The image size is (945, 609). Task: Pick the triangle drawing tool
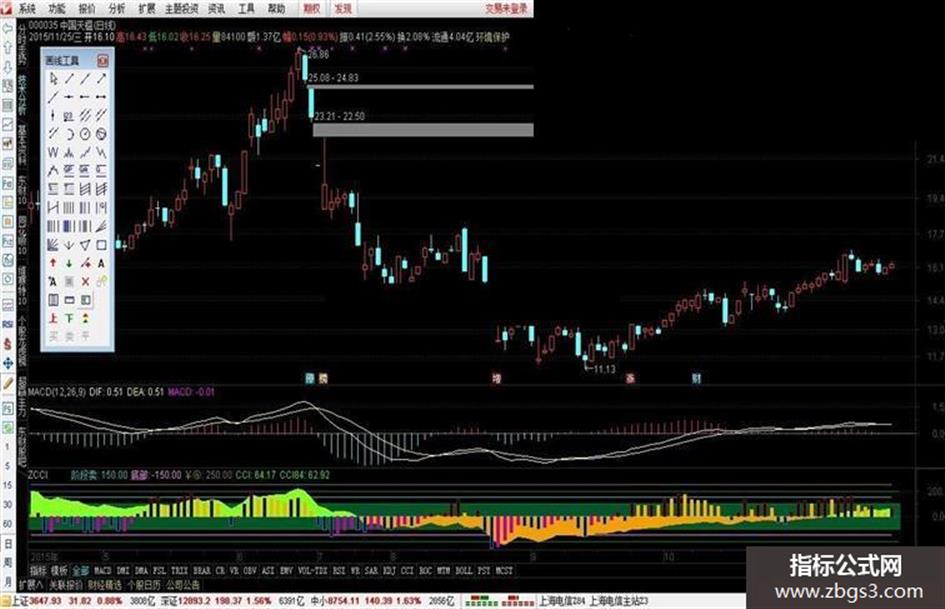pos(86,245)
